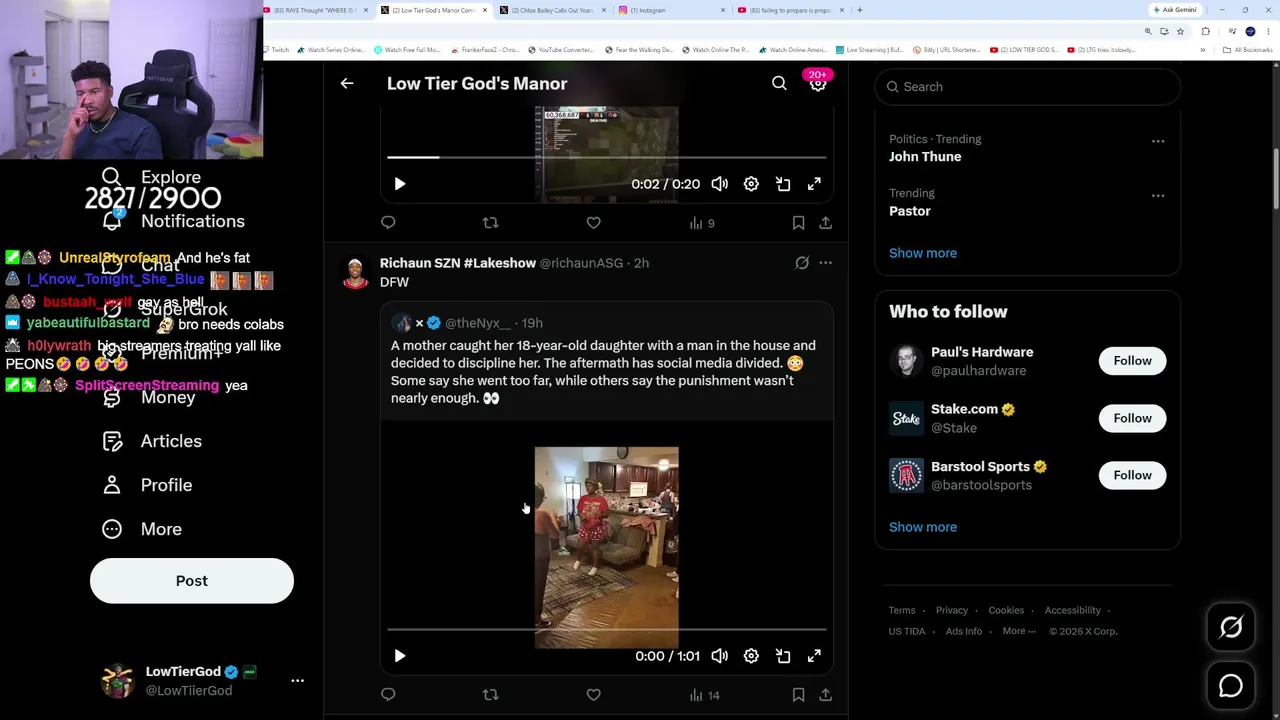Image resolution: width=1280 pixels, height=720 pixels.
Task: Open Money in the sidebar
Action: [148, 397]
